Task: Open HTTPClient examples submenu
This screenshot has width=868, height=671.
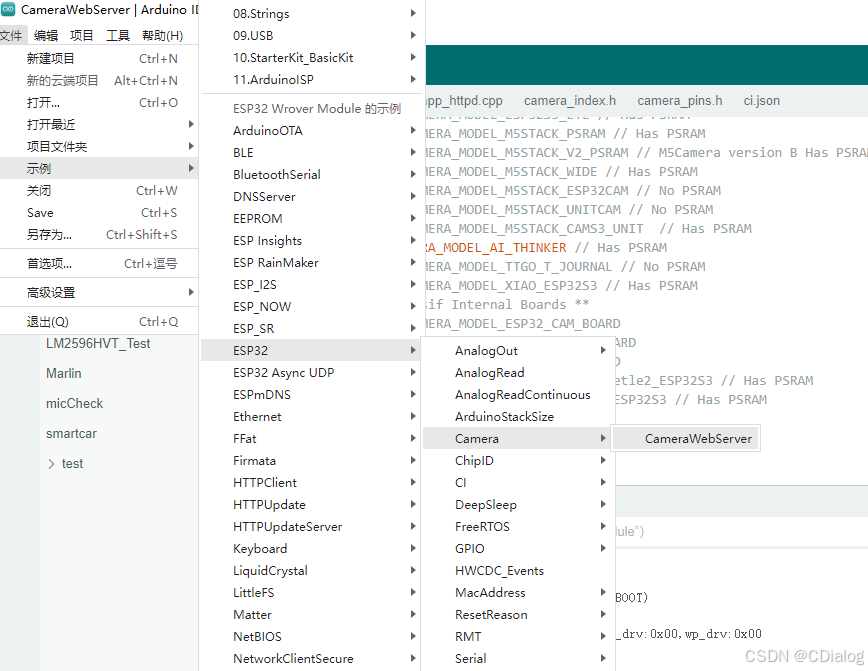Action: 313,483
